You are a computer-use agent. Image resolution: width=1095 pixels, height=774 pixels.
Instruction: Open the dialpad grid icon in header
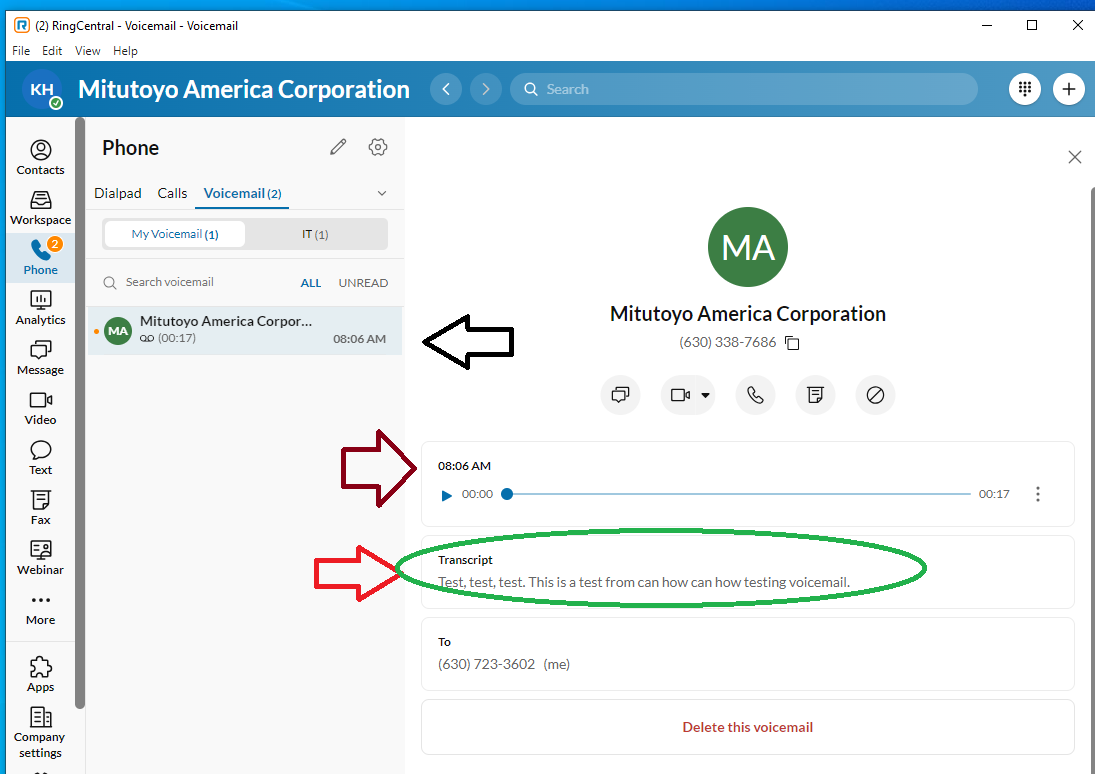pos(1024,89)
